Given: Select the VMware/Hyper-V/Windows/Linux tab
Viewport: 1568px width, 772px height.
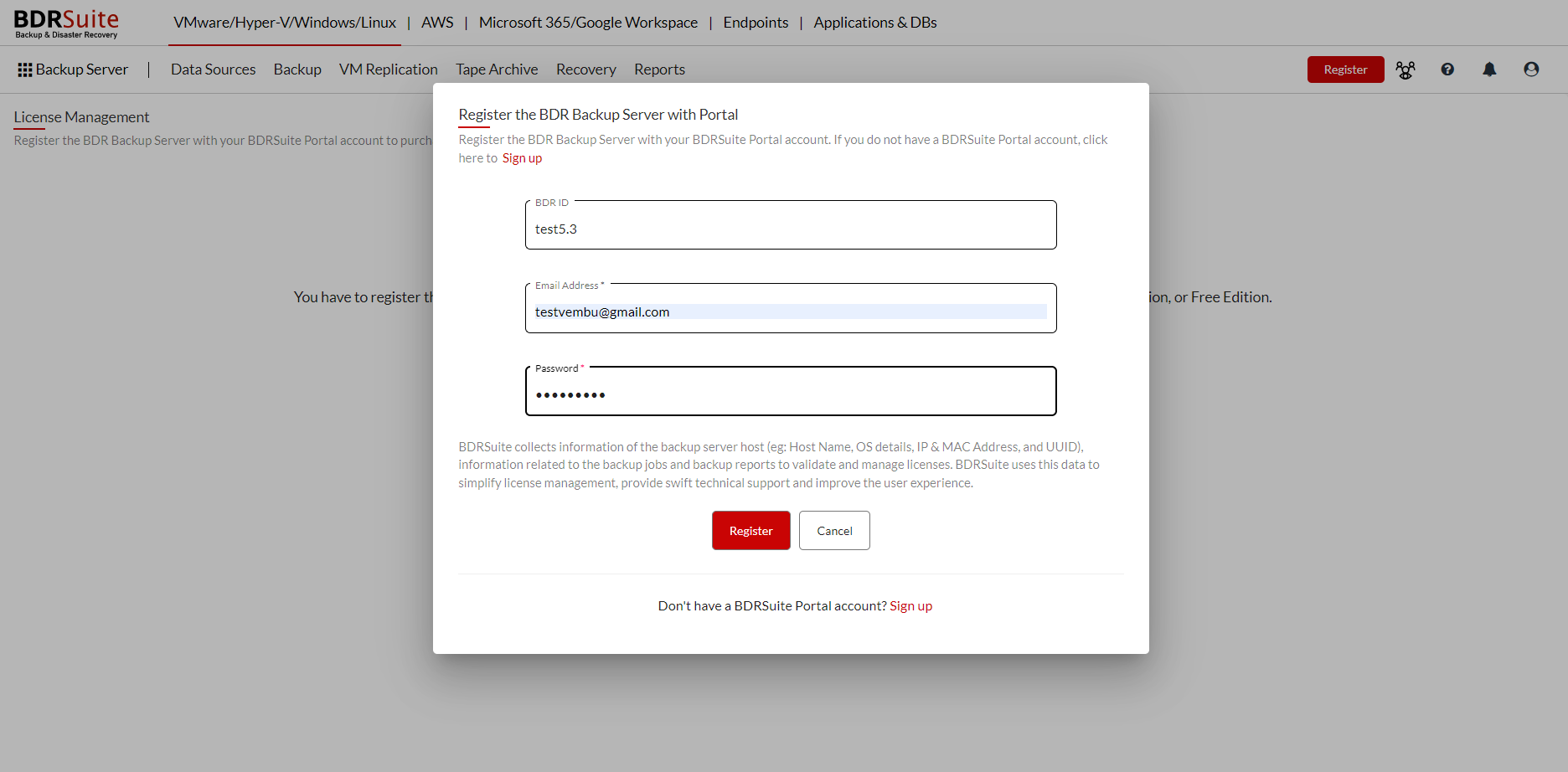Looking at the screenshot, I should click(285, 23).
